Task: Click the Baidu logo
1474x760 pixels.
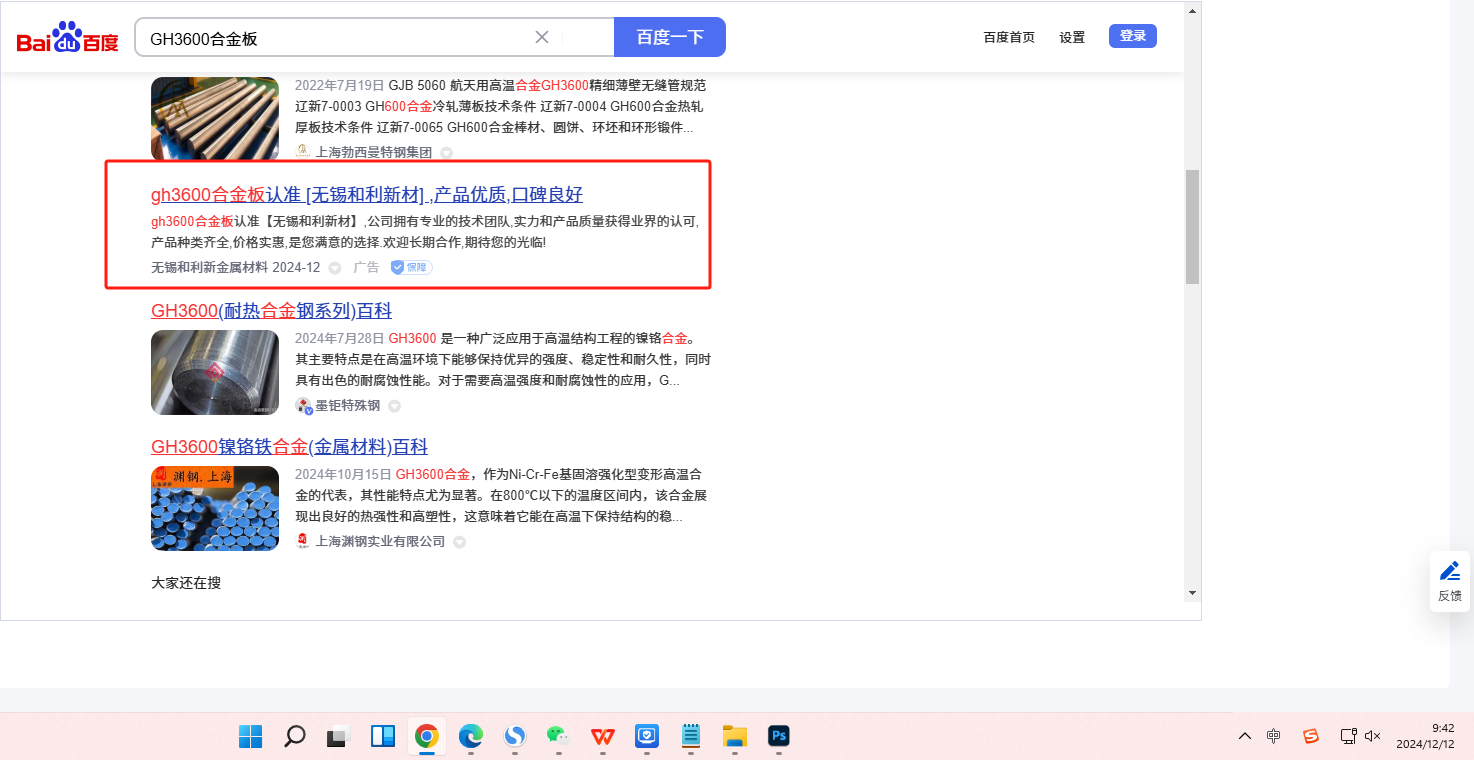Action: (67, 38)
